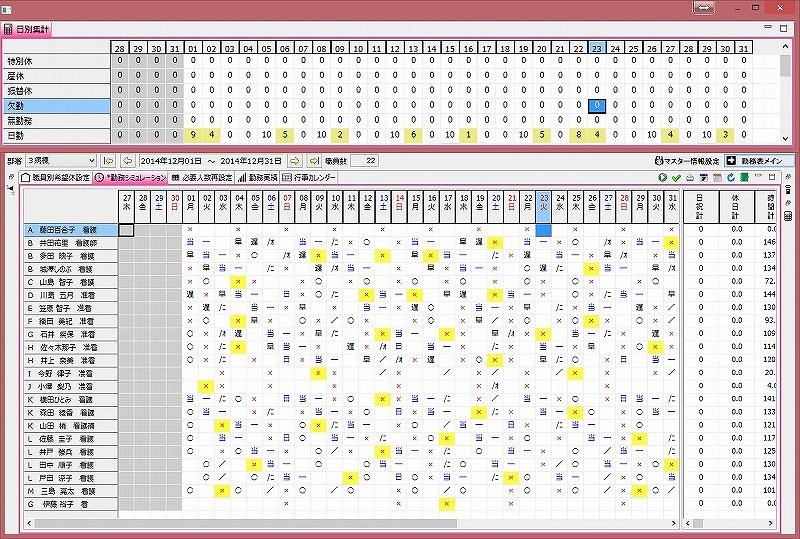Click the horizontal scrollbar of the schedule grid
This screenshot has height=539, width=800.
(x=351, y=523)
